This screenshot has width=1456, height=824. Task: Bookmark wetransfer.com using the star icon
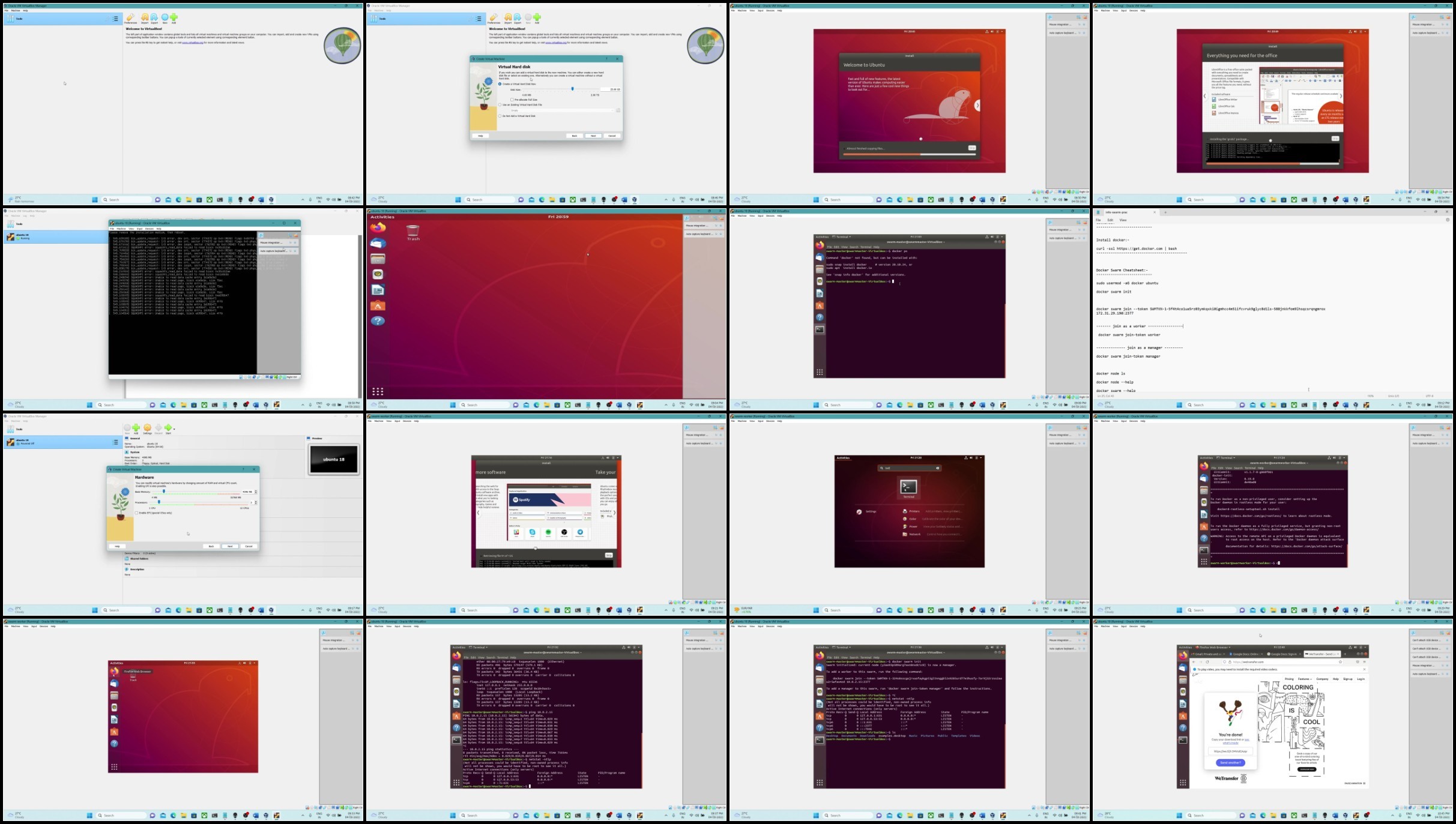click(1340, 662)
